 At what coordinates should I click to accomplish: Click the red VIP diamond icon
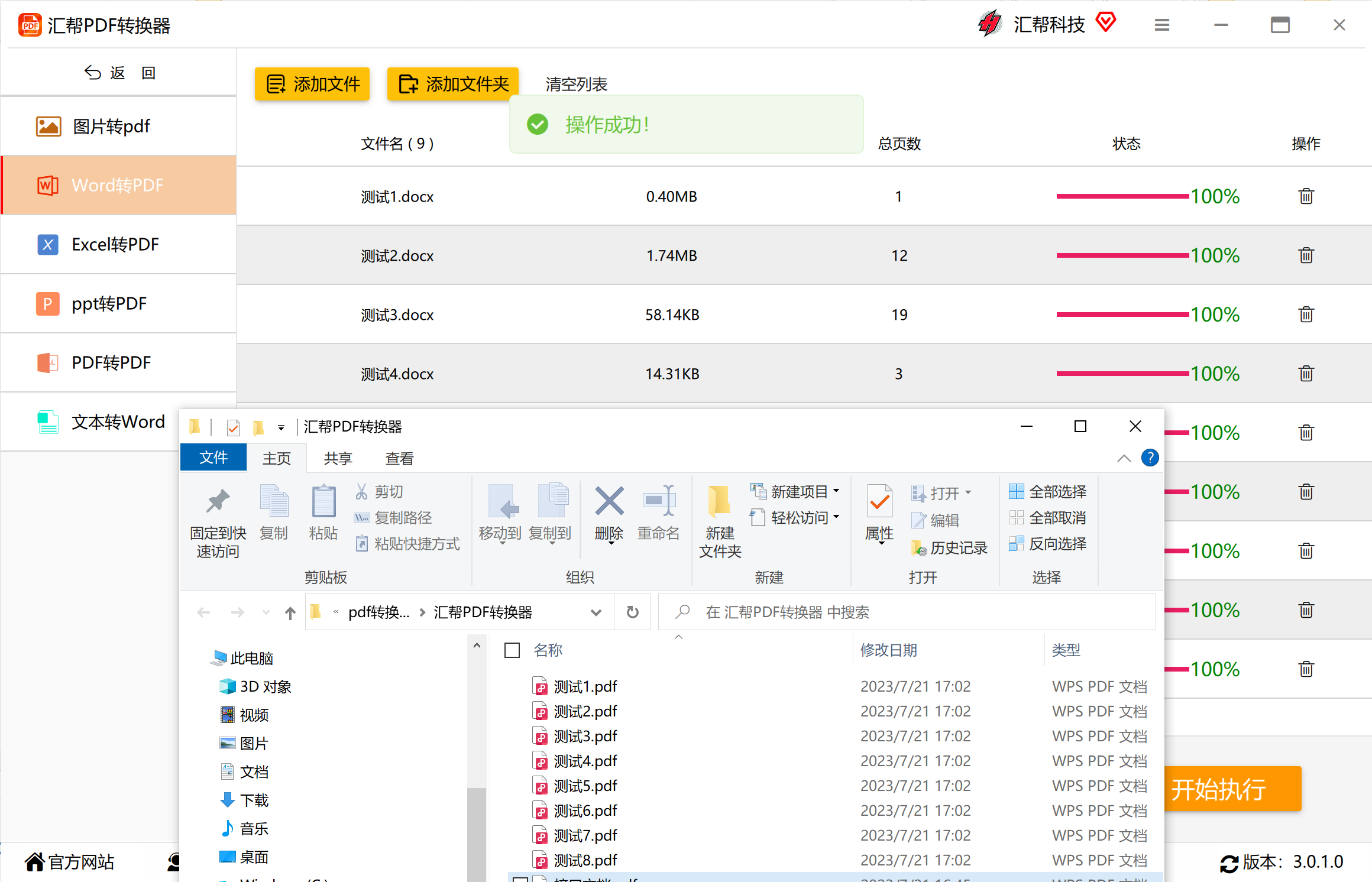[1105, 22]
